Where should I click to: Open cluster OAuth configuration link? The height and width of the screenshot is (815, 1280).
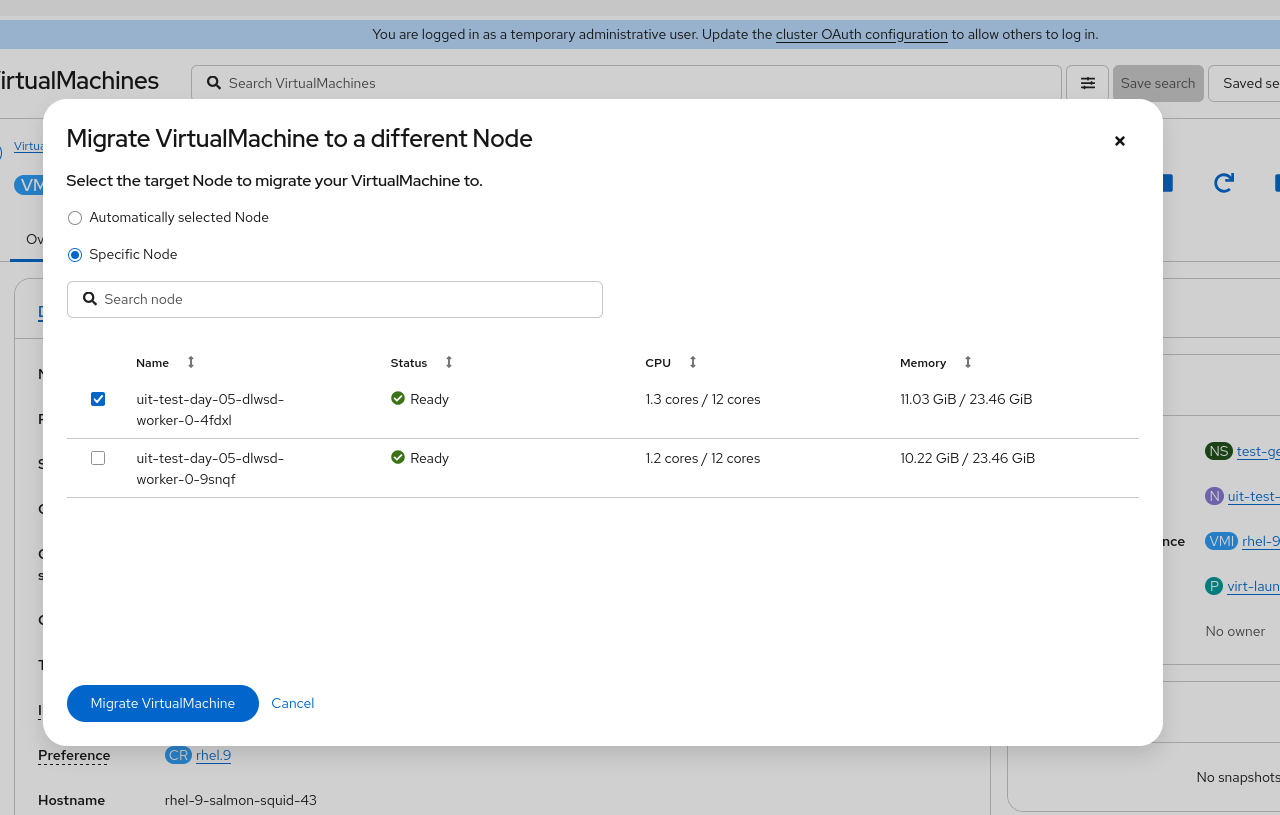point(862,34)
